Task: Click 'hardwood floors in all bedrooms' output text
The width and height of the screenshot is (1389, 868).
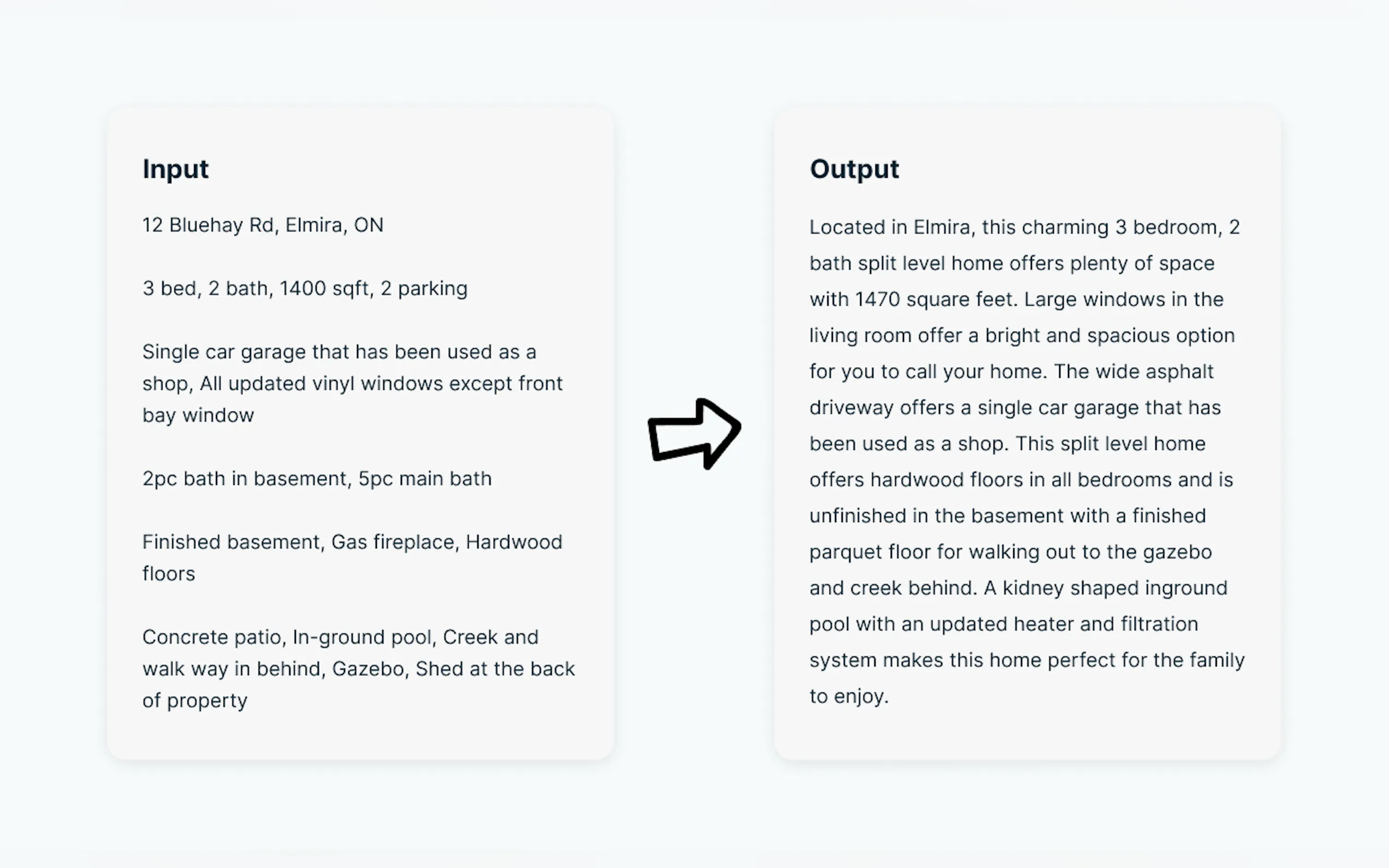Action: click(x=1020, y=480)
